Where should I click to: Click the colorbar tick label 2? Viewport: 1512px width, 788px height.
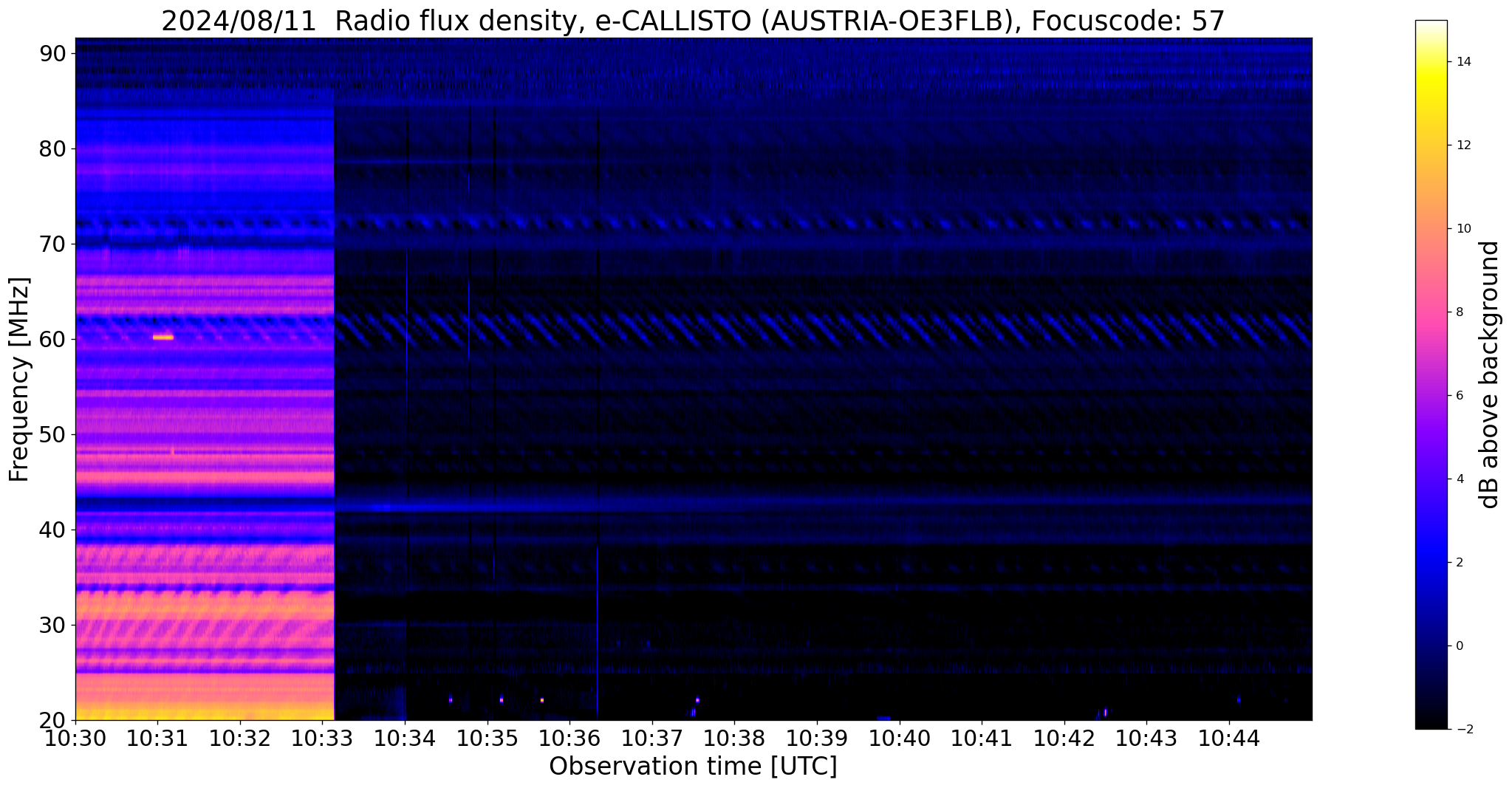[x=1458, y=563]
